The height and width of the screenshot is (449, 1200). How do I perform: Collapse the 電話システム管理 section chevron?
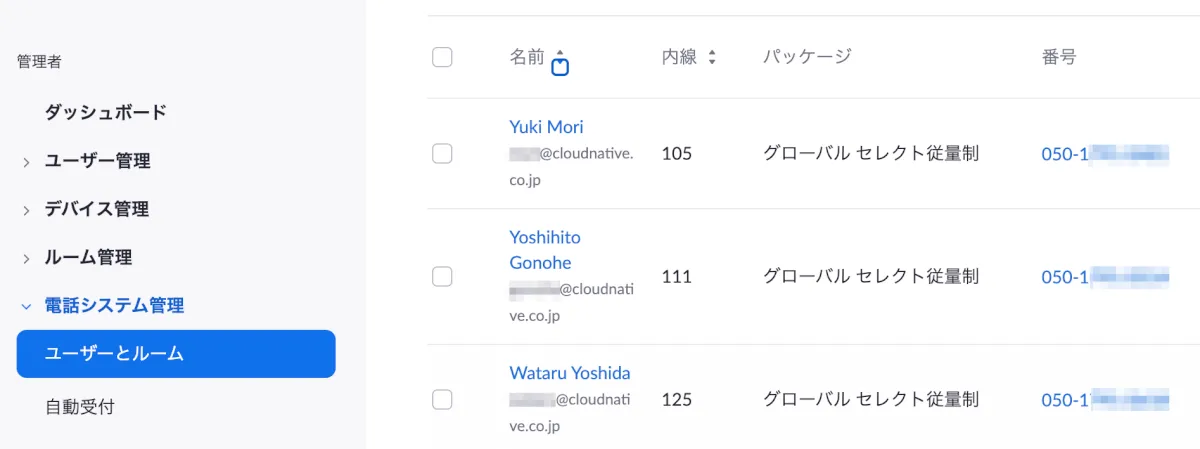(x=26, y=306)
